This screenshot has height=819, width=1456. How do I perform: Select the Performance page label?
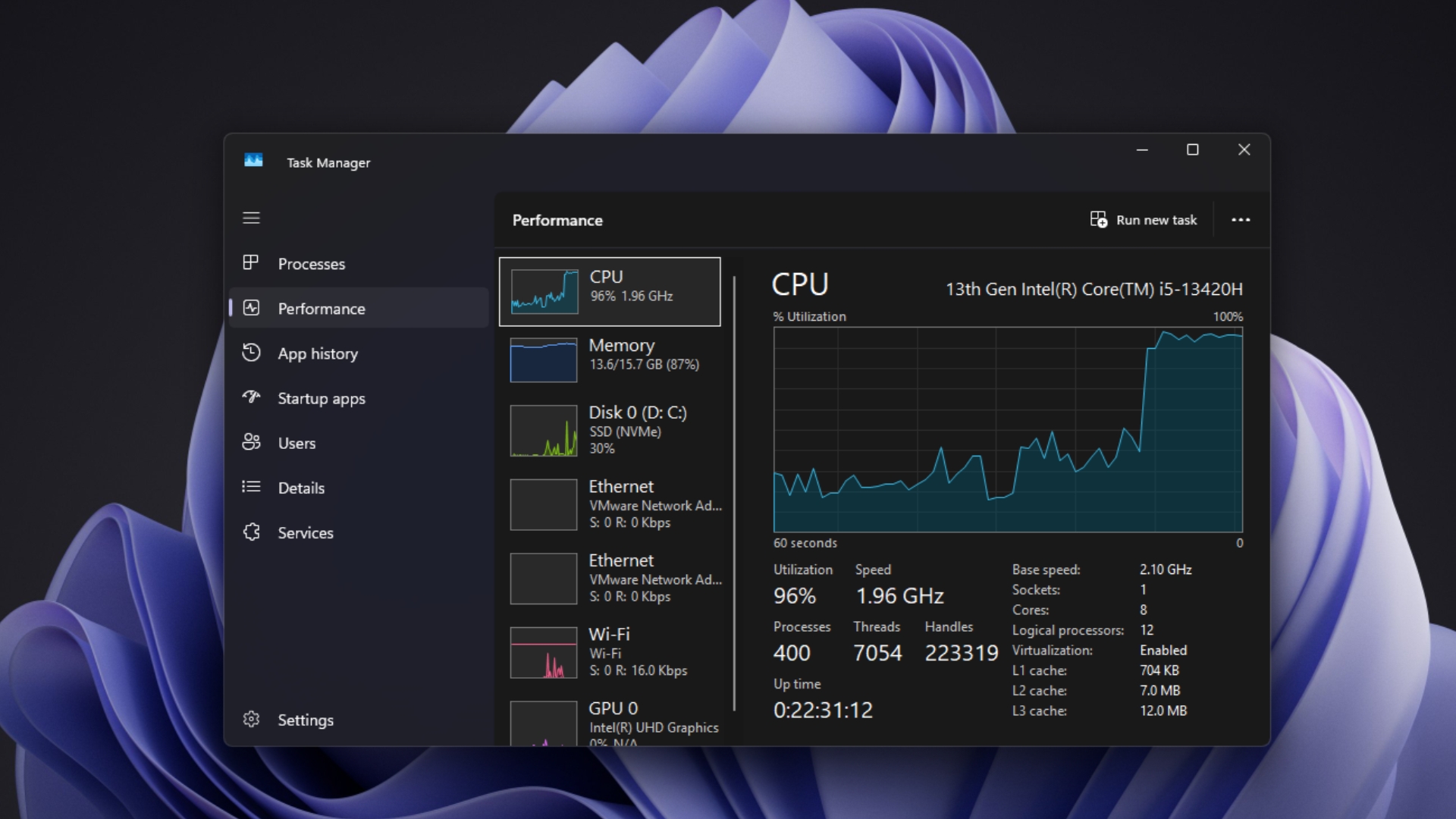click(x=322, y=309)
